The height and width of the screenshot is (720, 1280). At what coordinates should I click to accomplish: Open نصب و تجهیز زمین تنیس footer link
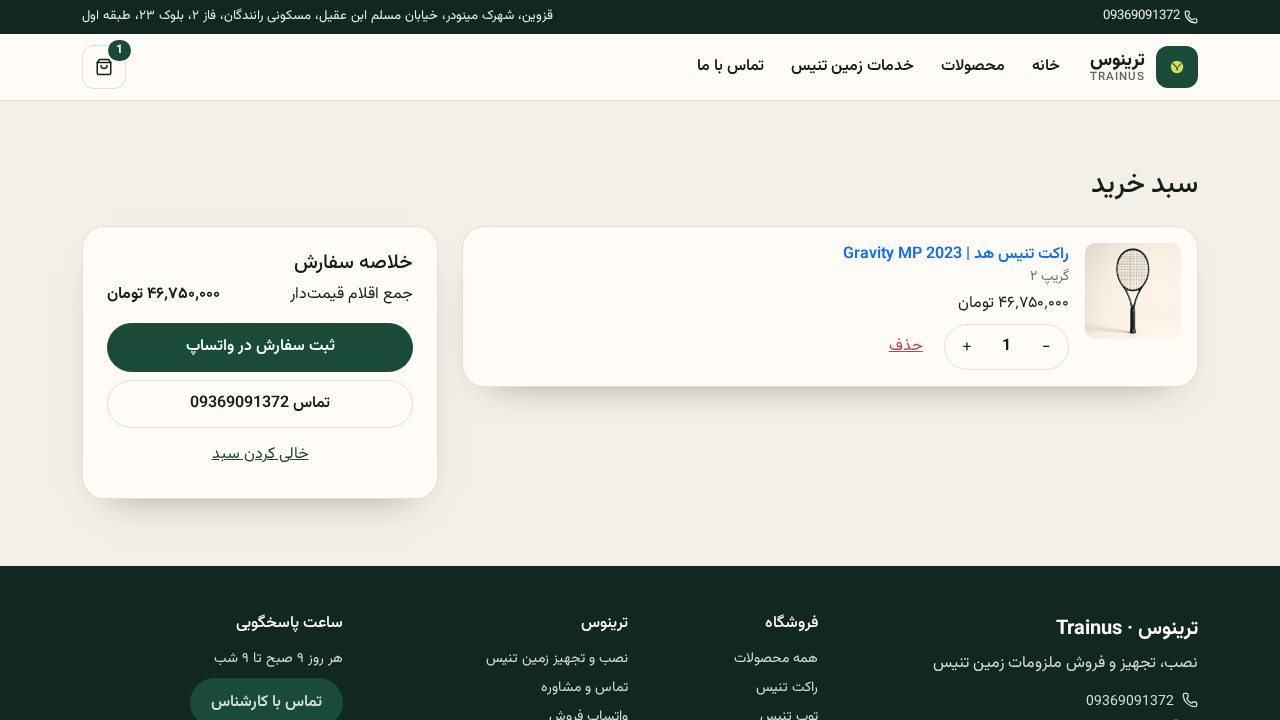[x=557, y=658]
